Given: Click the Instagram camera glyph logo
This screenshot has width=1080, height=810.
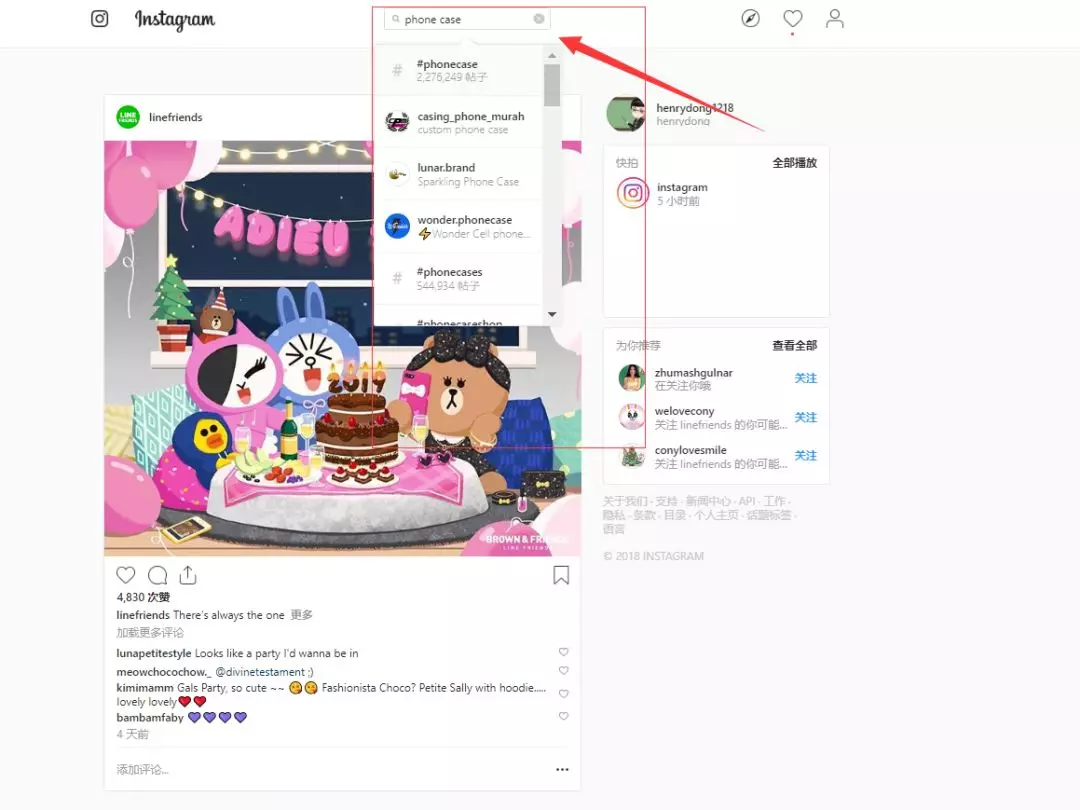Looking at the screenshot, I should point(99,18).
